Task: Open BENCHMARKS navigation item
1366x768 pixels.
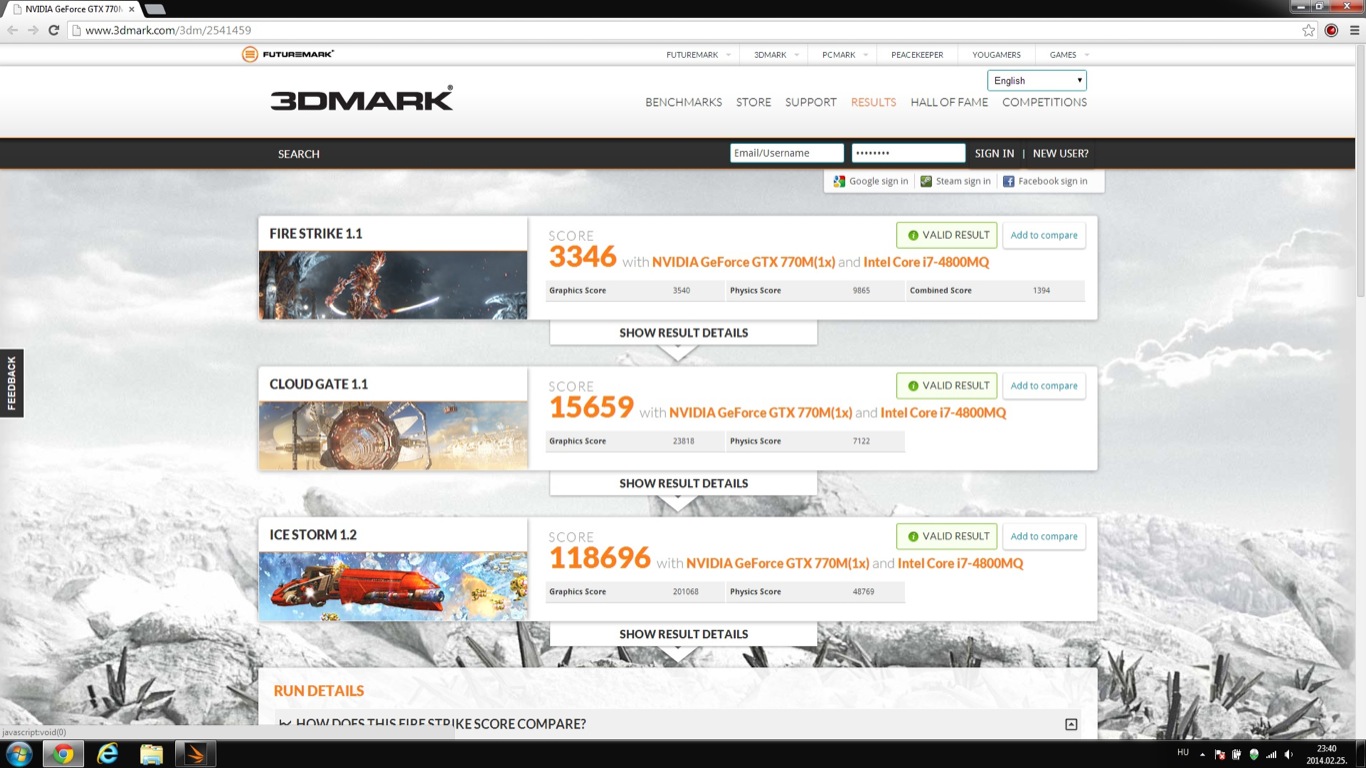Action: coord(684,102)
